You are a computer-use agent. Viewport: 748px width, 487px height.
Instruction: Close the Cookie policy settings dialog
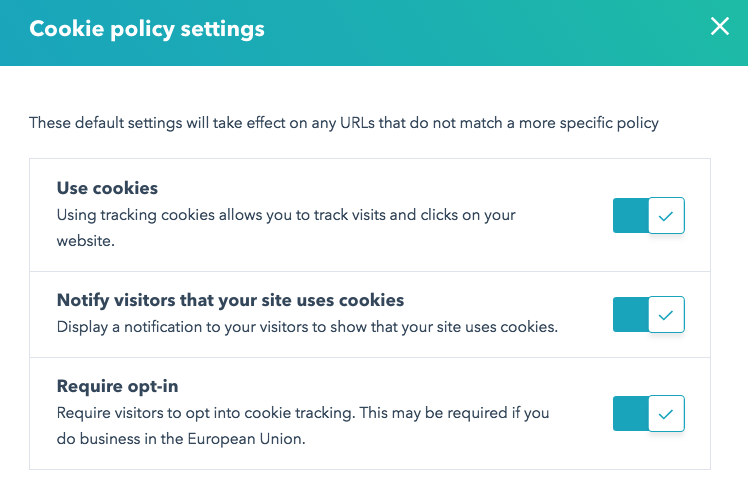[719, 28]
